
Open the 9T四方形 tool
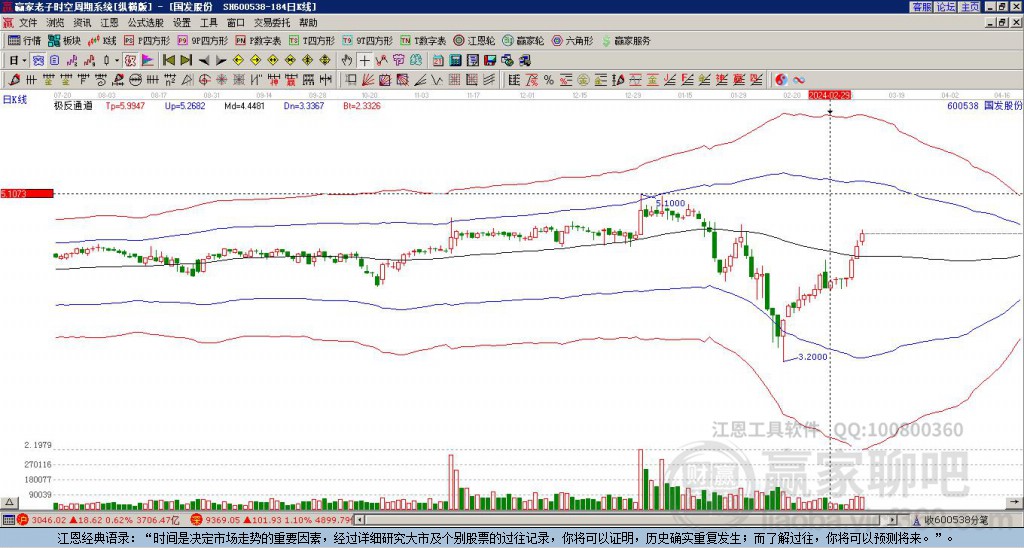point(367,40)
